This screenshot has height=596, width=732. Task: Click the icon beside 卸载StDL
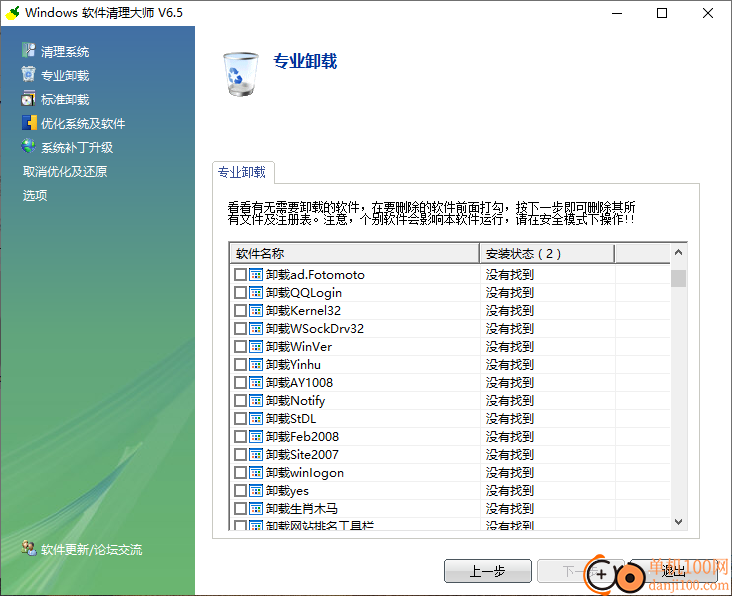coord(256,419)
